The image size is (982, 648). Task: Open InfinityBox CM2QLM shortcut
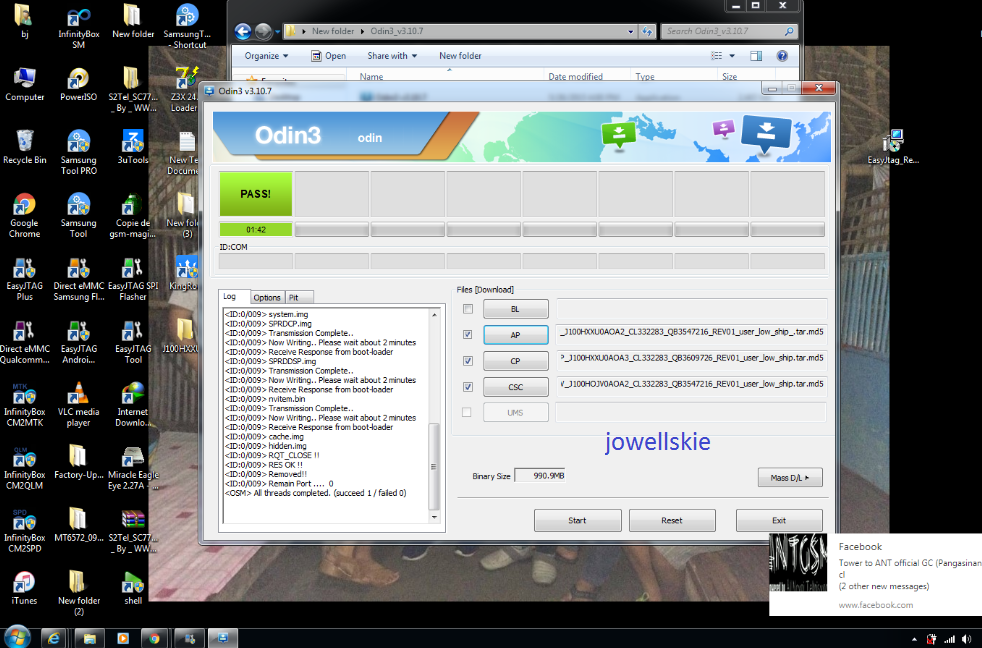[24, 467]
